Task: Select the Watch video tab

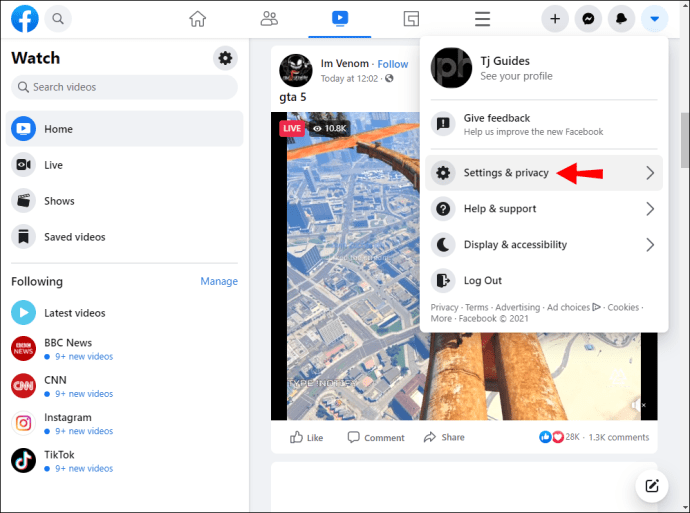Action: coord(340,19)
